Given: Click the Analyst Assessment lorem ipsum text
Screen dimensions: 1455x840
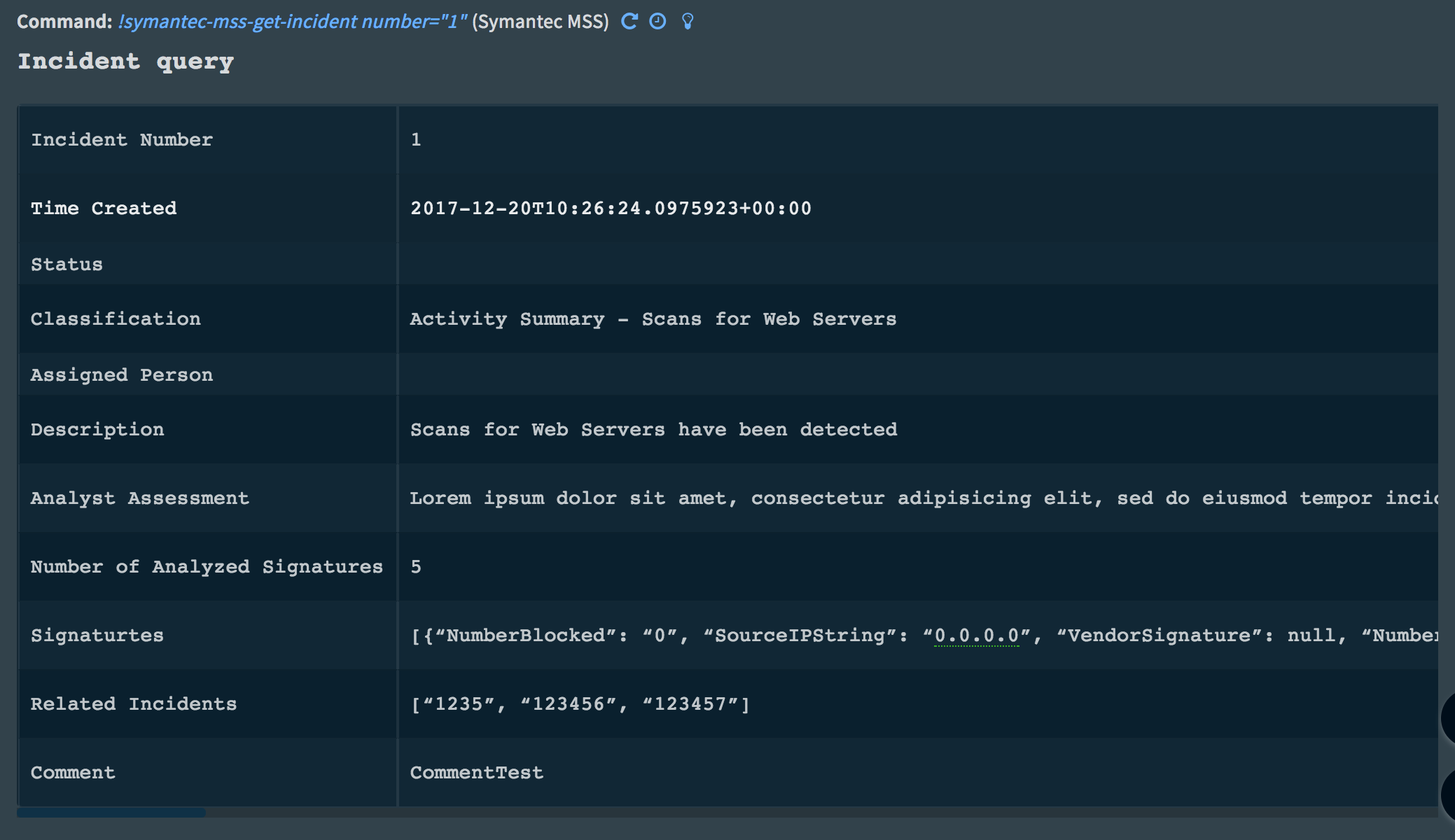Looking at the screenshot, I should 910,498.
